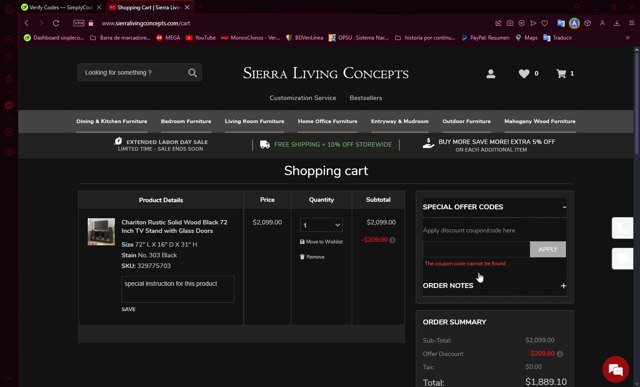This screenshot has width=640, height=387.
Task: Click Buy More Save More banner
Action: (489, 145)
